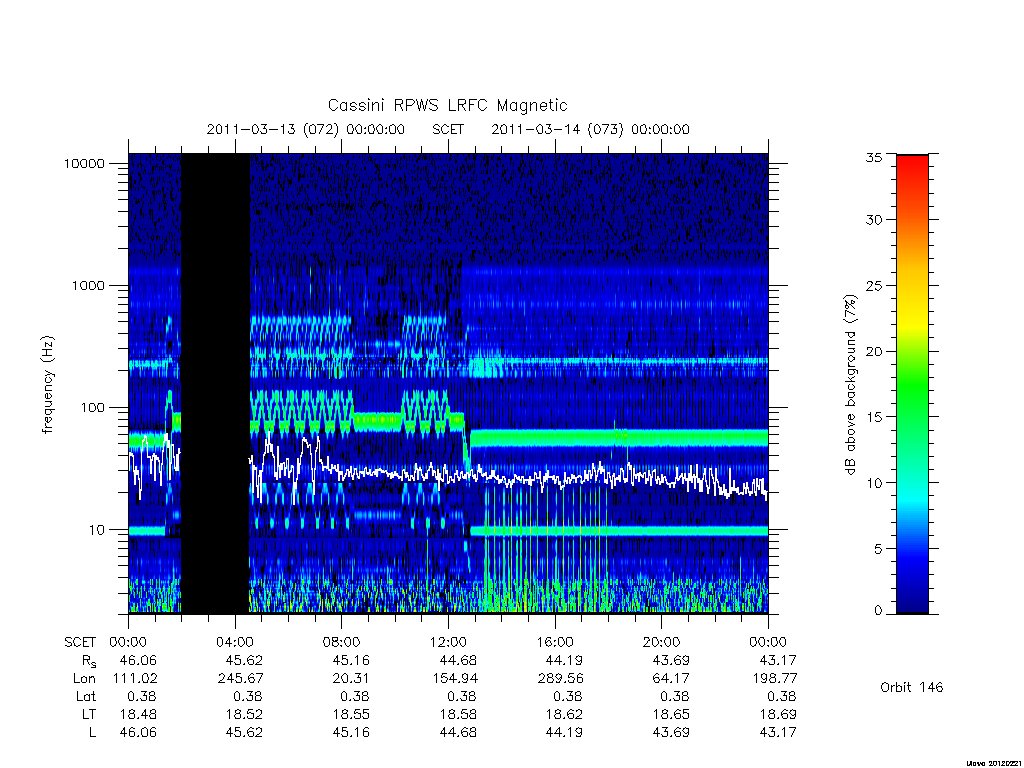Pick the red top of the colorbar
This screenshot has width=1024, height=768.
(x=912, y=165)
